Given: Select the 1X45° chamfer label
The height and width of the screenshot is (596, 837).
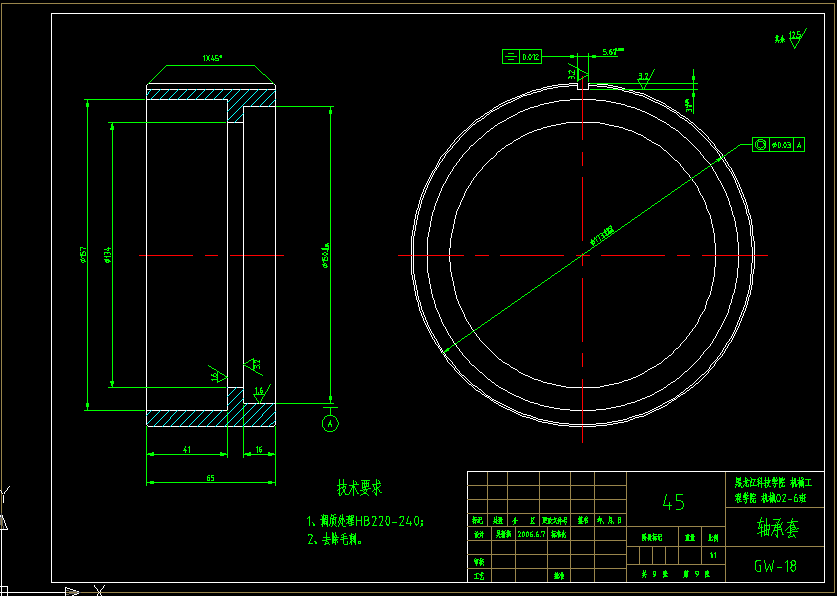Looking at the screenshot, I should click(211, 58).
